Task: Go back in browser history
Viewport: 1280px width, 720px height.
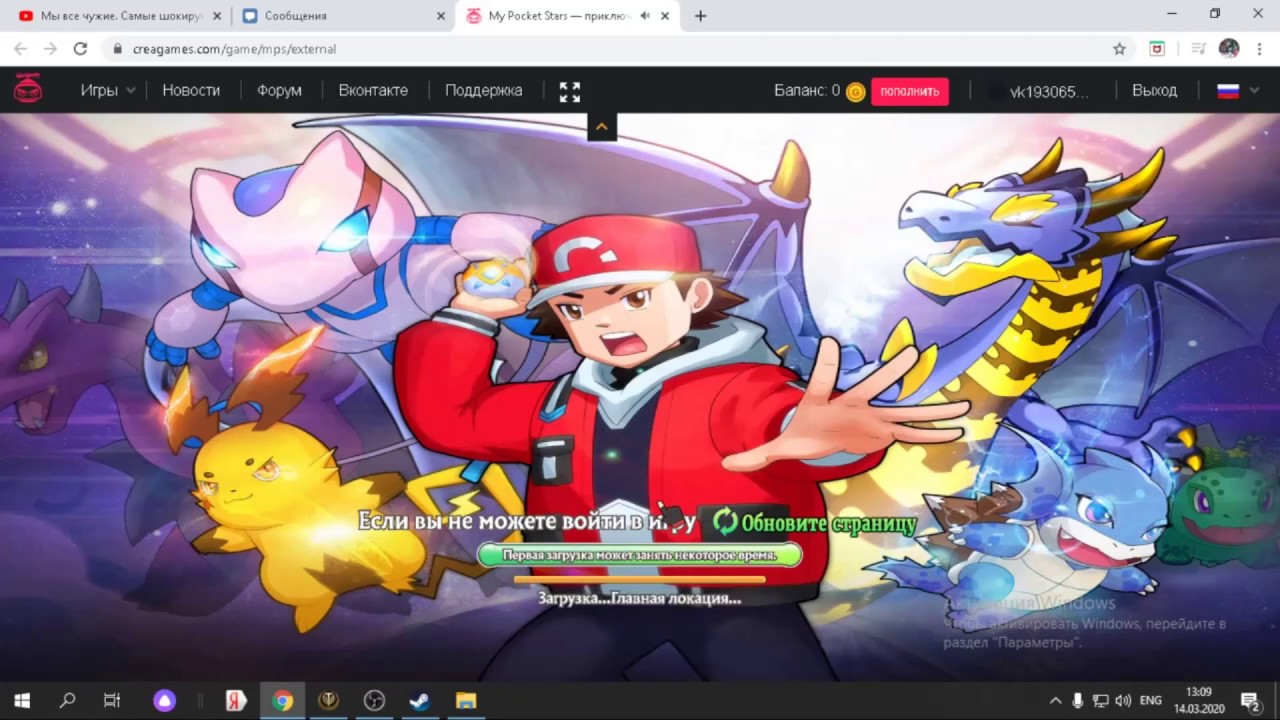Action: pos(20,48)
